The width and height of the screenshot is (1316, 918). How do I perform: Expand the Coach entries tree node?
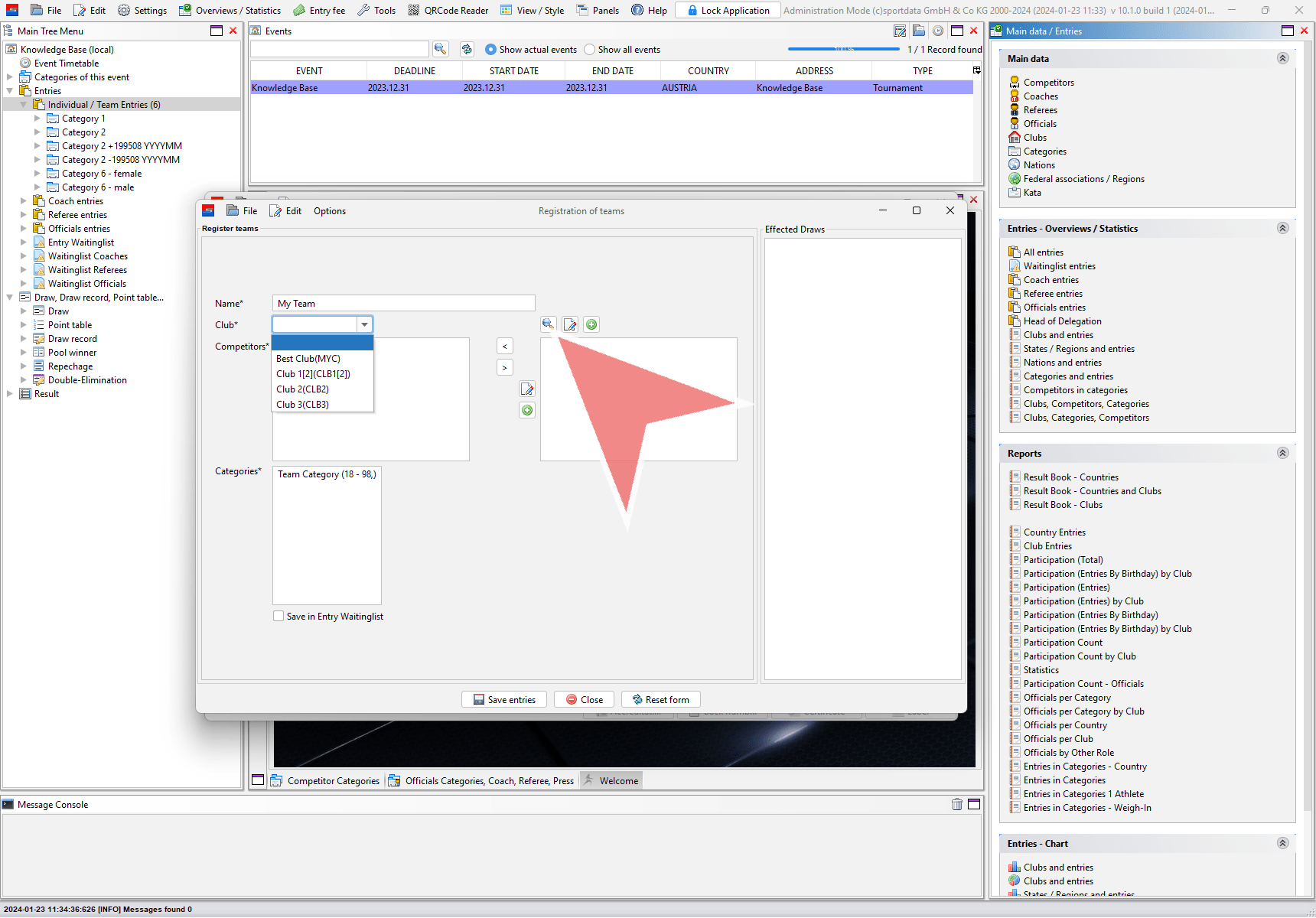click(x=23, y=201)
